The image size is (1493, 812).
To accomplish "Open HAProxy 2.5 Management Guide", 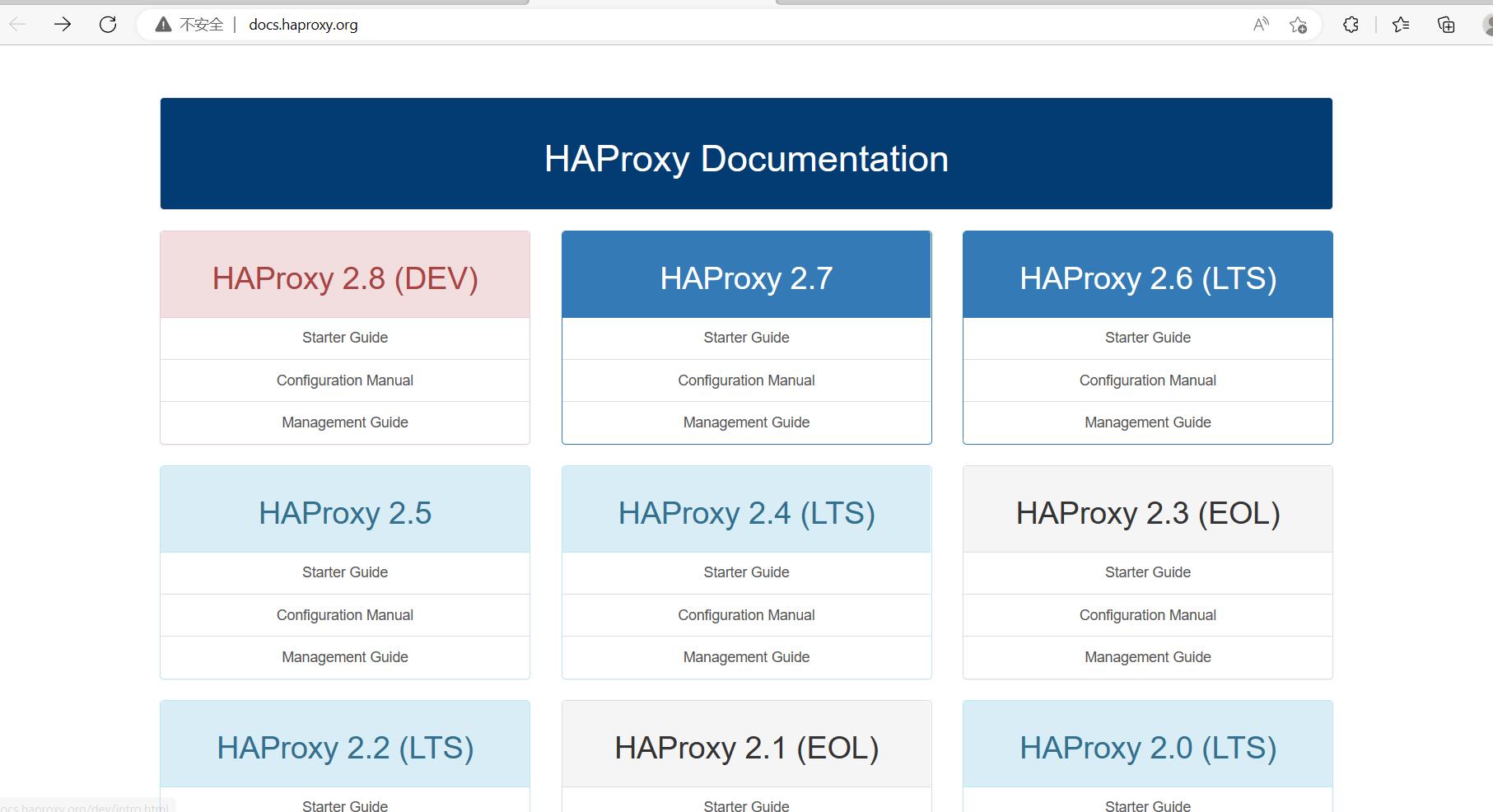I will point(345,657).
